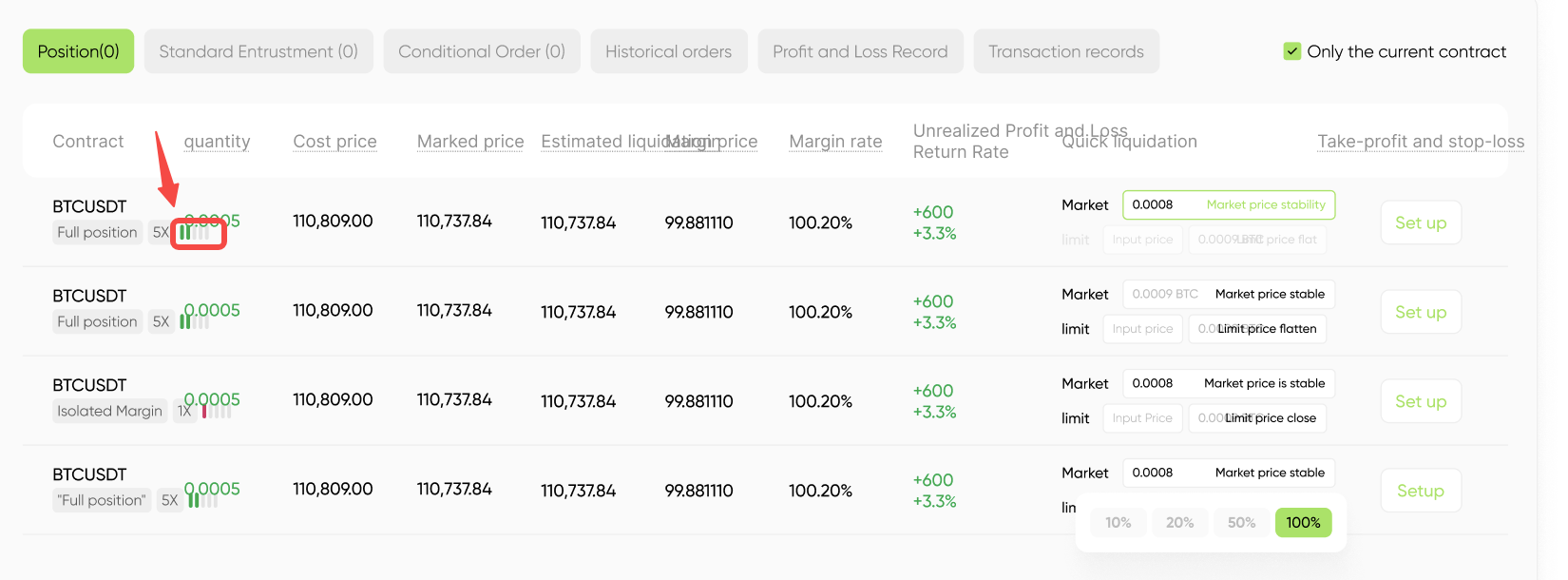Open Profit and Loss Record tab
The image size is (1568, 580).
(860, 51)
